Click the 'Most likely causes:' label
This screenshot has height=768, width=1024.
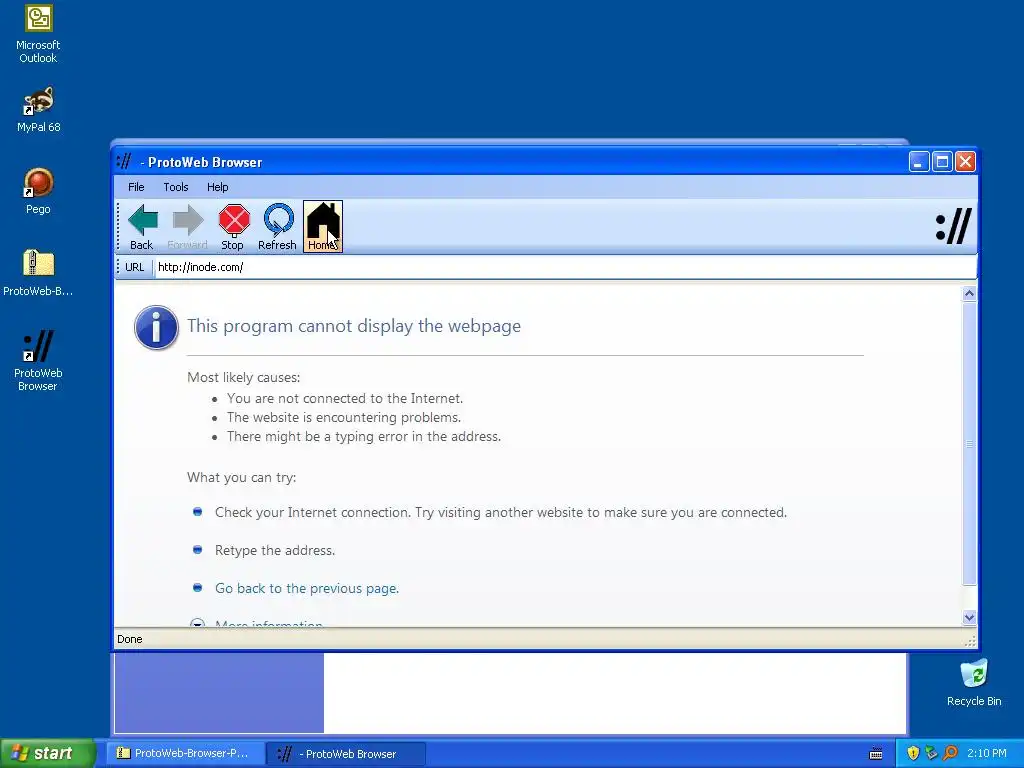[244, 377]
